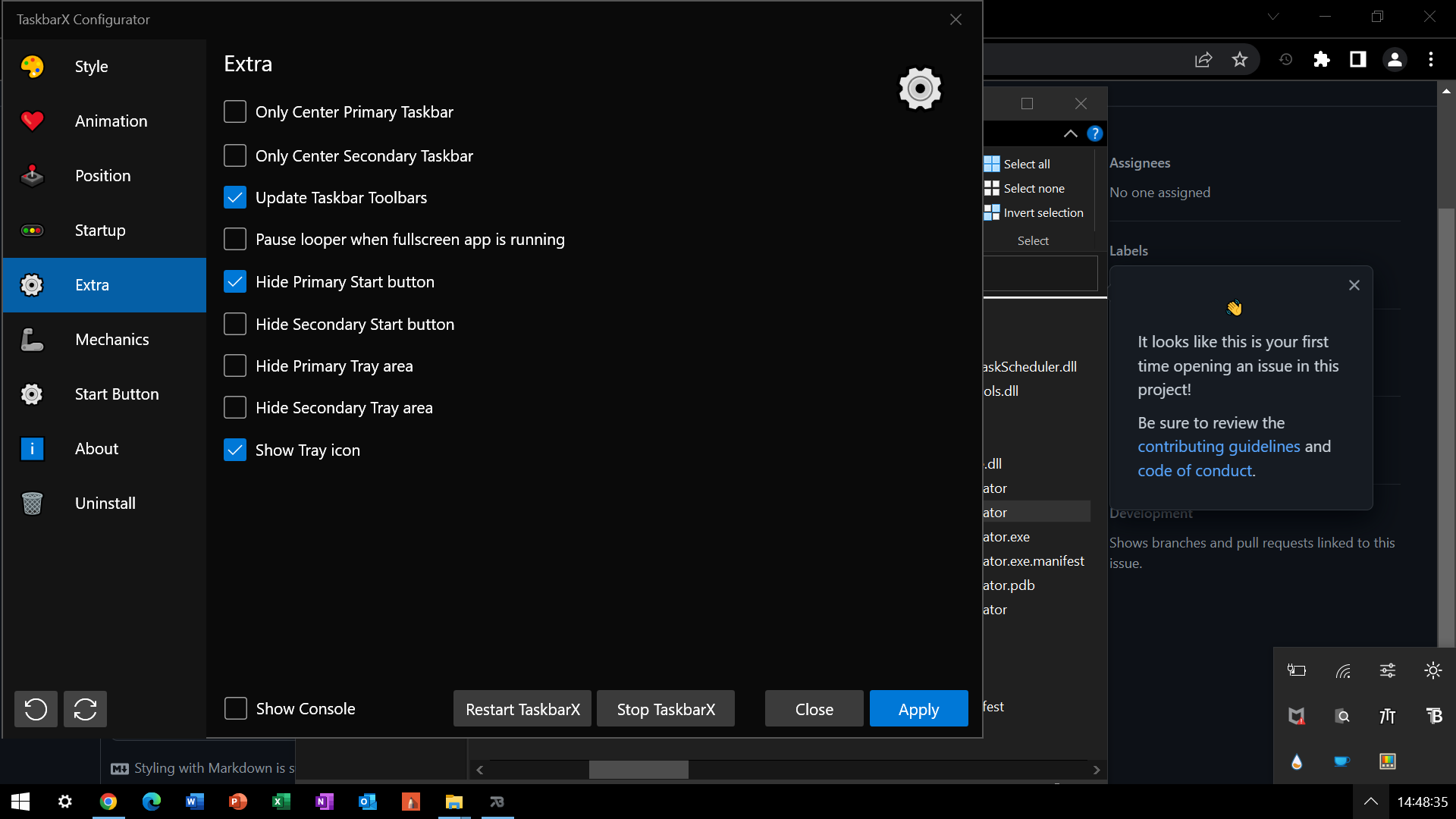Click Stop TaskbarX
Image resolution: width=1456 pixels, height=819 pixels.
tap(665, 708)
